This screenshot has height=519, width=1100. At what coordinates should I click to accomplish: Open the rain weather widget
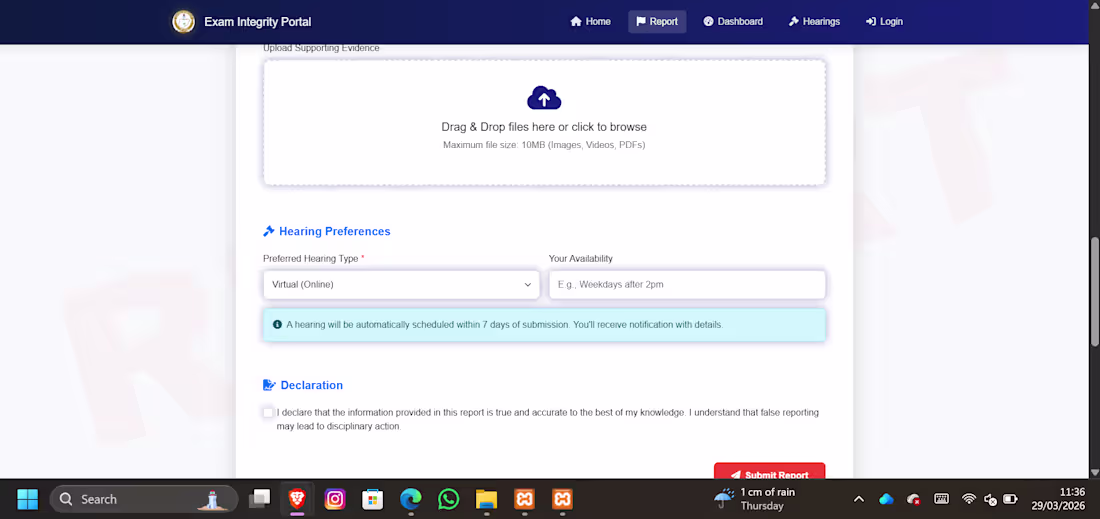tap(756, 499)
